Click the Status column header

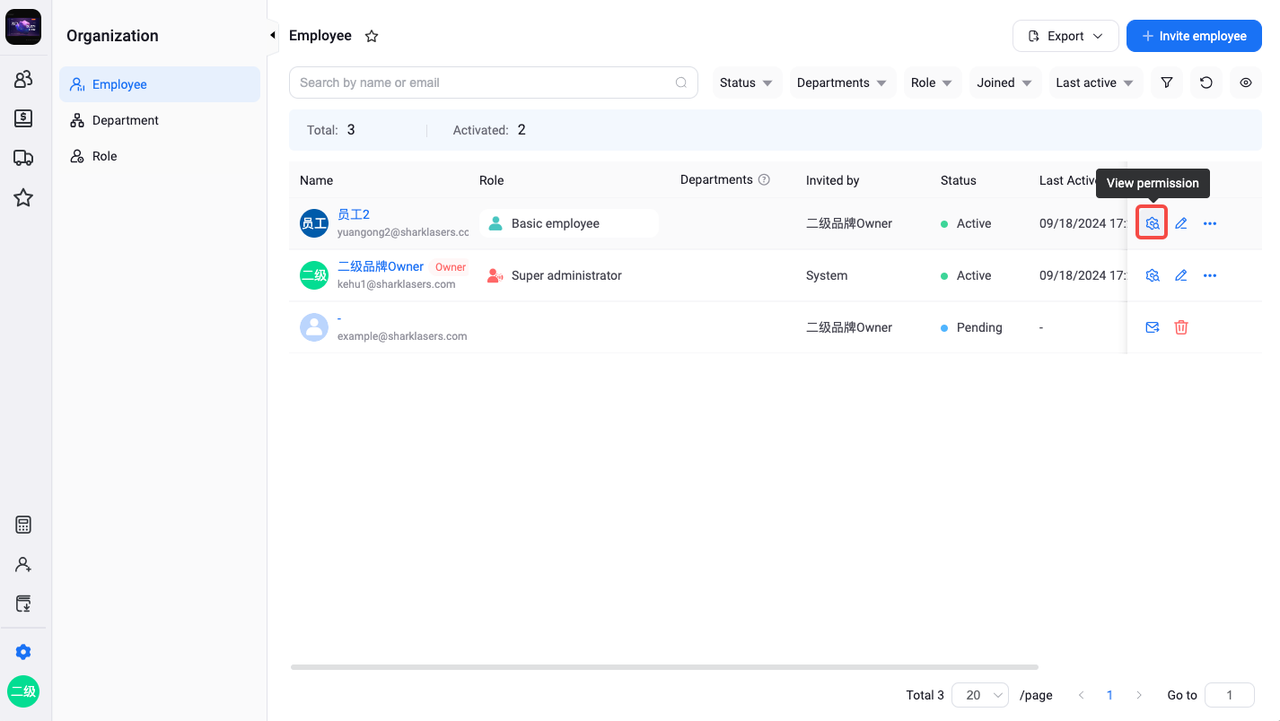pos(958,181)
